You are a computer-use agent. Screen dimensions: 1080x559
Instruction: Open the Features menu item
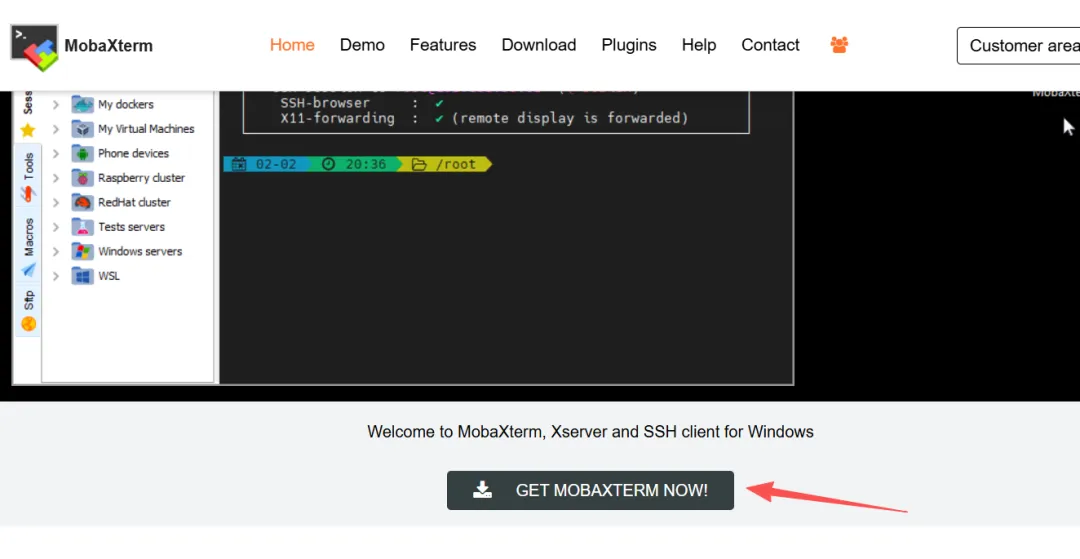pyautogui.click(x=443, y=45)
